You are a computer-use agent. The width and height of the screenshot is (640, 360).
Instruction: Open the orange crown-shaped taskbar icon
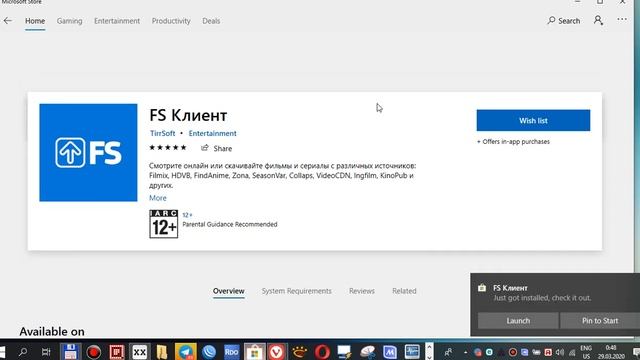click(300, 352)
